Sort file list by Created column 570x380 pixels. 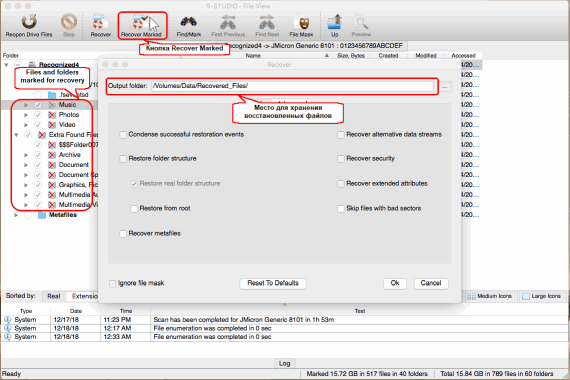[x=388, y=56]
